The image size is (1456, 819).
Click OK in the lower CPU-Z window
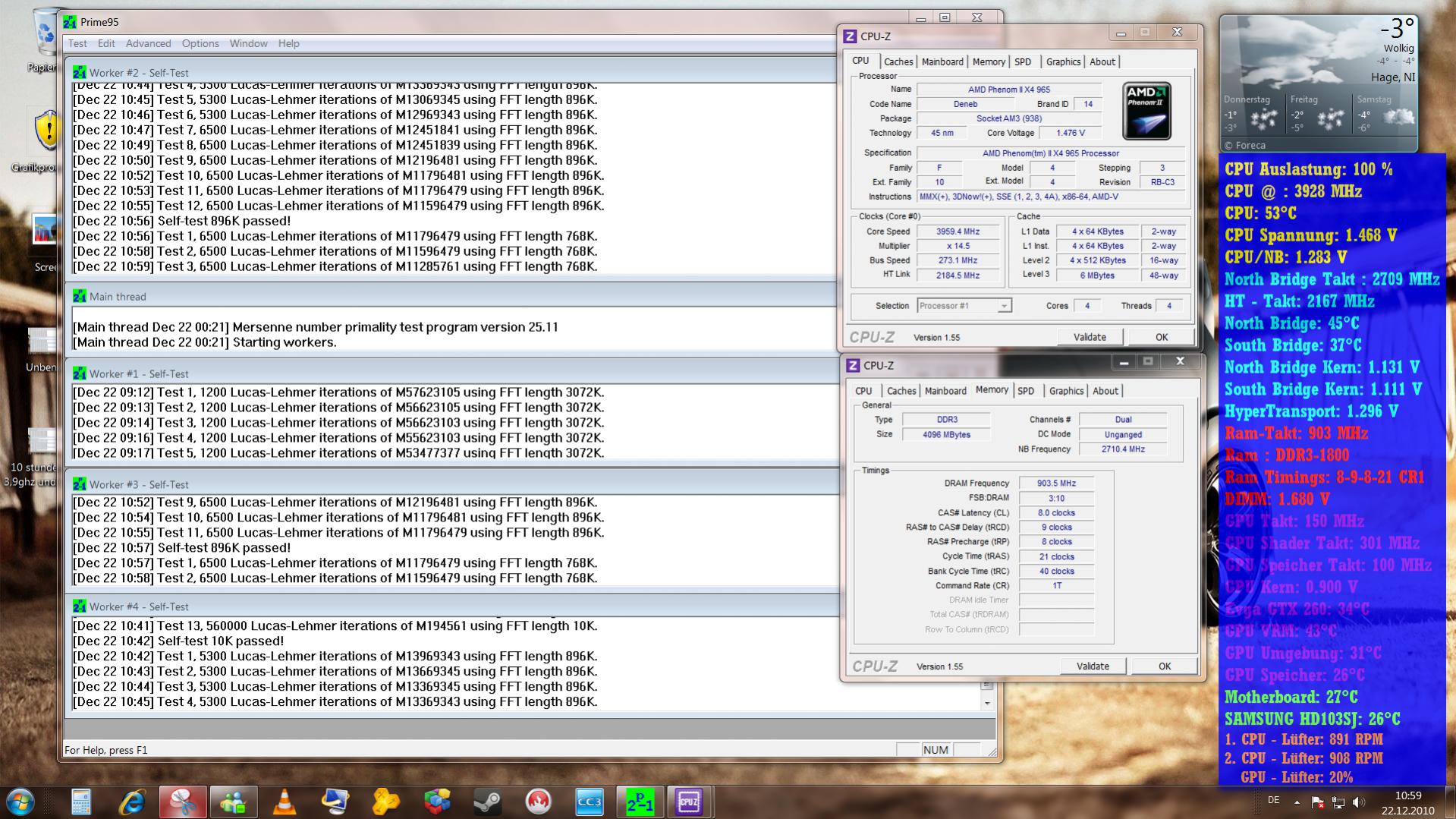1165,666
